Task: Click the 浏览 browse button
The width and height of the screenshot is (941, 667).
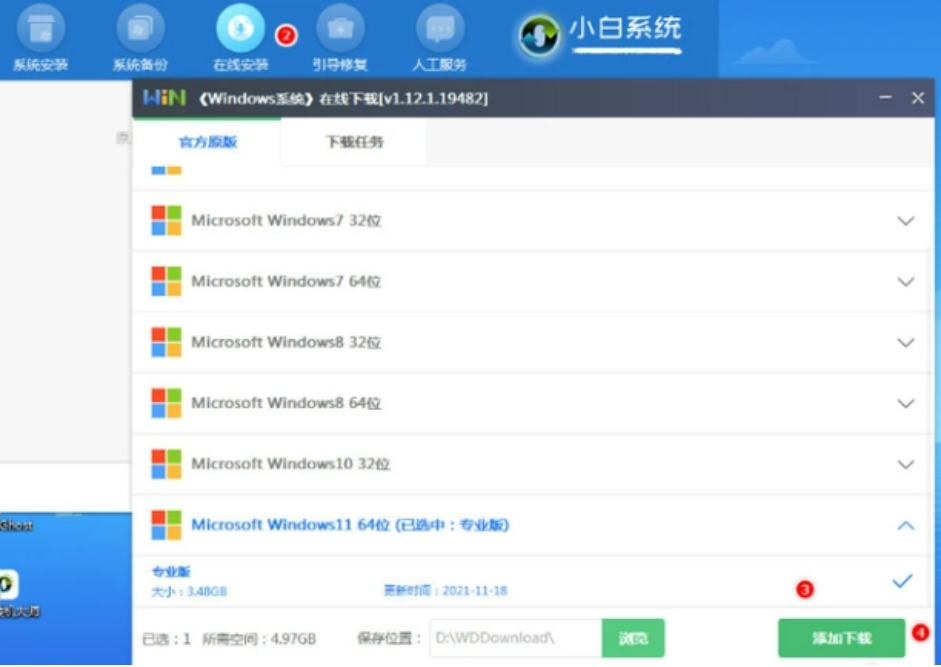Action: click(633, 638)
